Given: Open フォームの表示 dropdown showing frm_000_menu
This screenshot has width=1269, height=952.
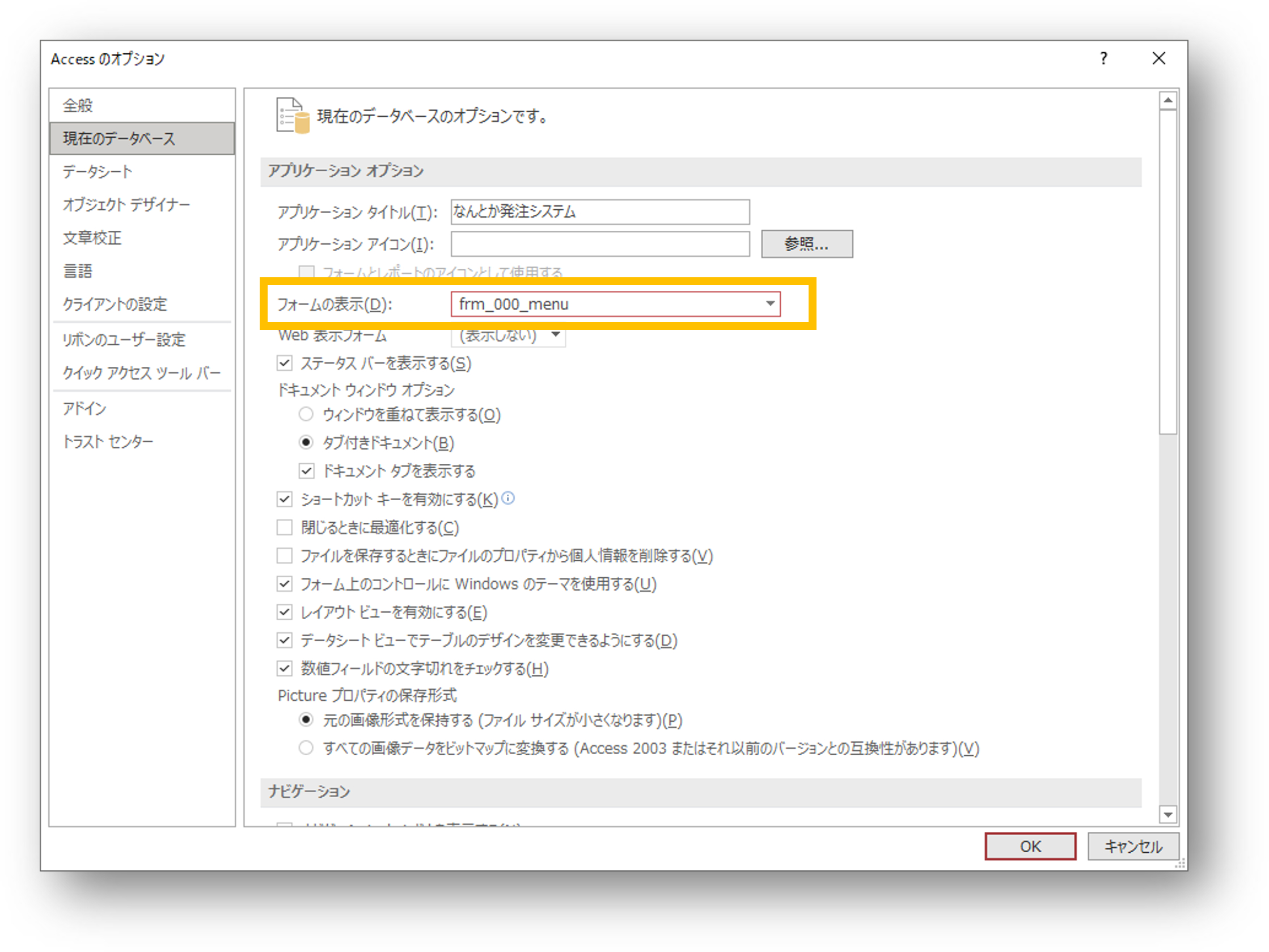Looking at the screenshot, I should (x=616, y=303).
